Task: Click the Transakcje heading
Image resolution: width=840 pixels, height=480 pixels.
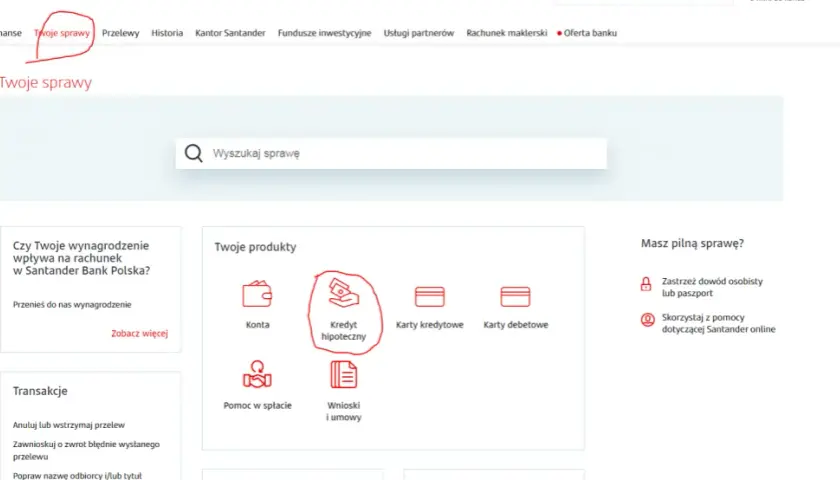Action: [x=40, y=391]
